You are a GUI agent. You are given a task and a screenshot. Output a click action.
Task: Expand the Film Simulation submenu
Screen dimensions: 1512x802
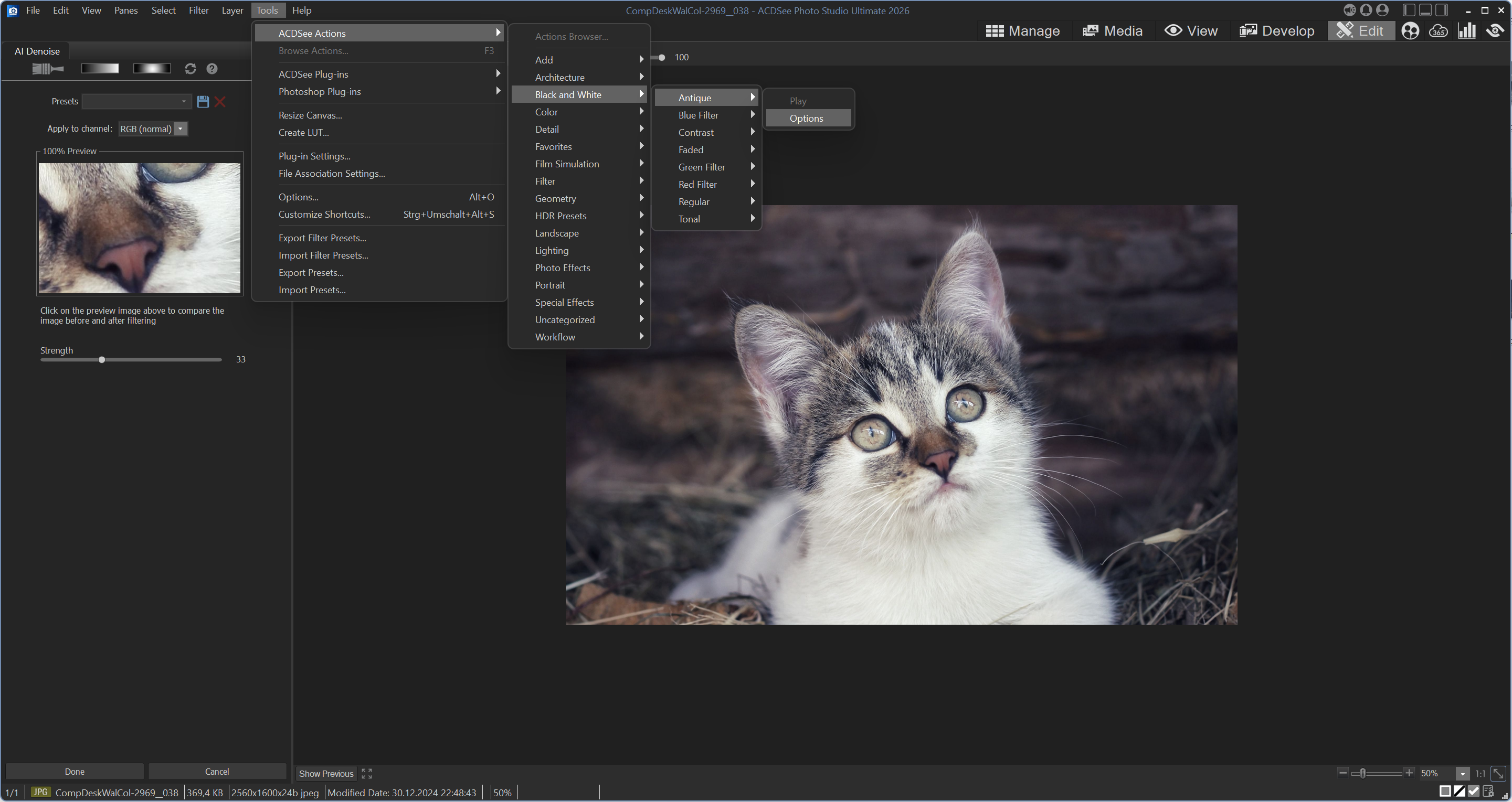[579, 164]
